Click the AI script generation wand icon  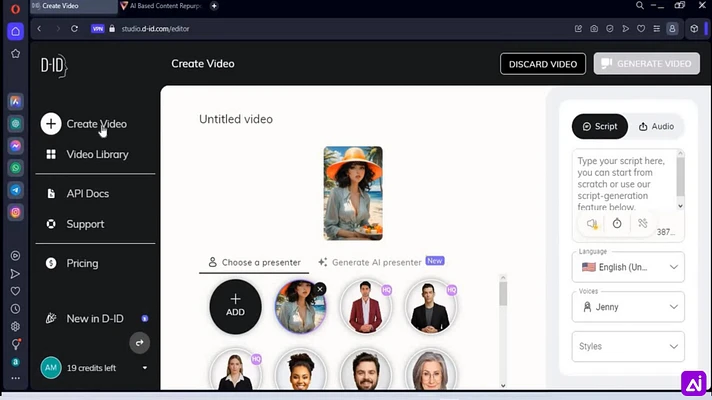pyautogui.click(x=643, y=223)
